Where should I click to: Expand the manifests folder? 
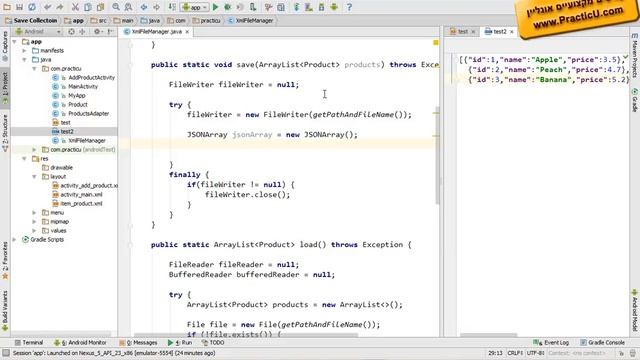[x=24, y=51]
